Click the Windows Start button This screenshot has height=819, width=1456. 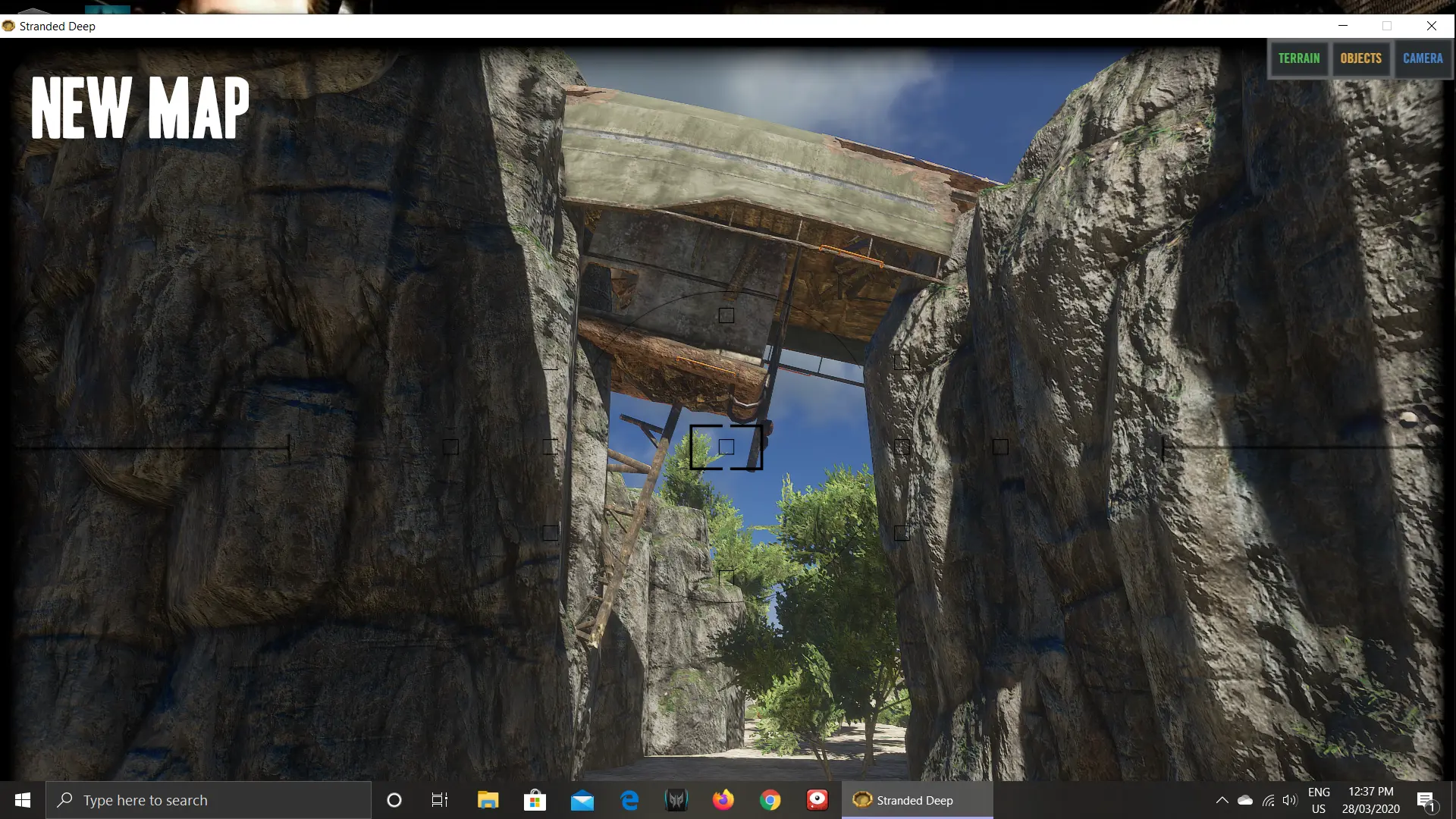[x=23, y=800]
